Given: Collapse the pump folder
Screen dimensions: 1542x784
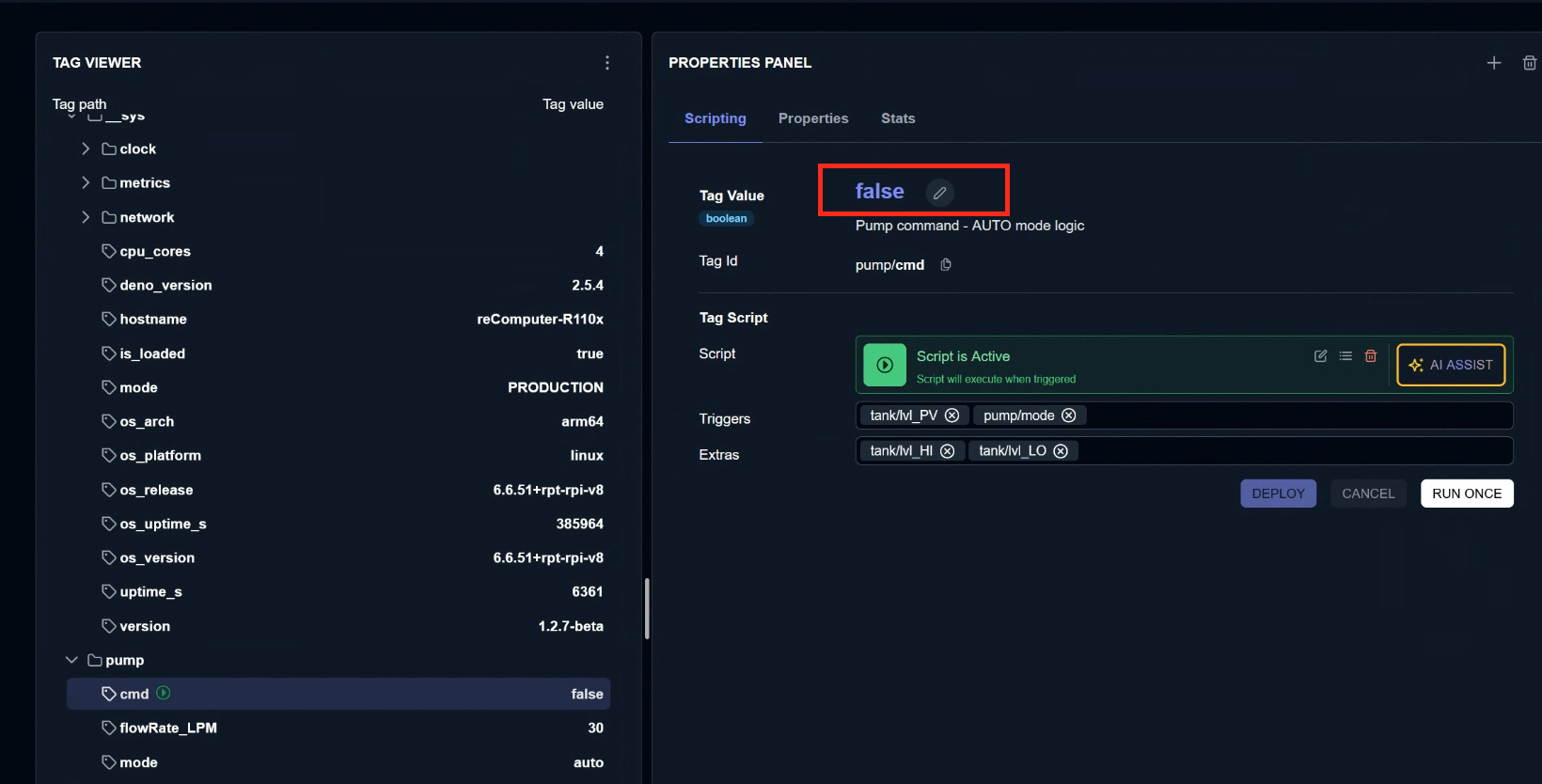Looking at the screenshot, I should (x=71, y=660).
